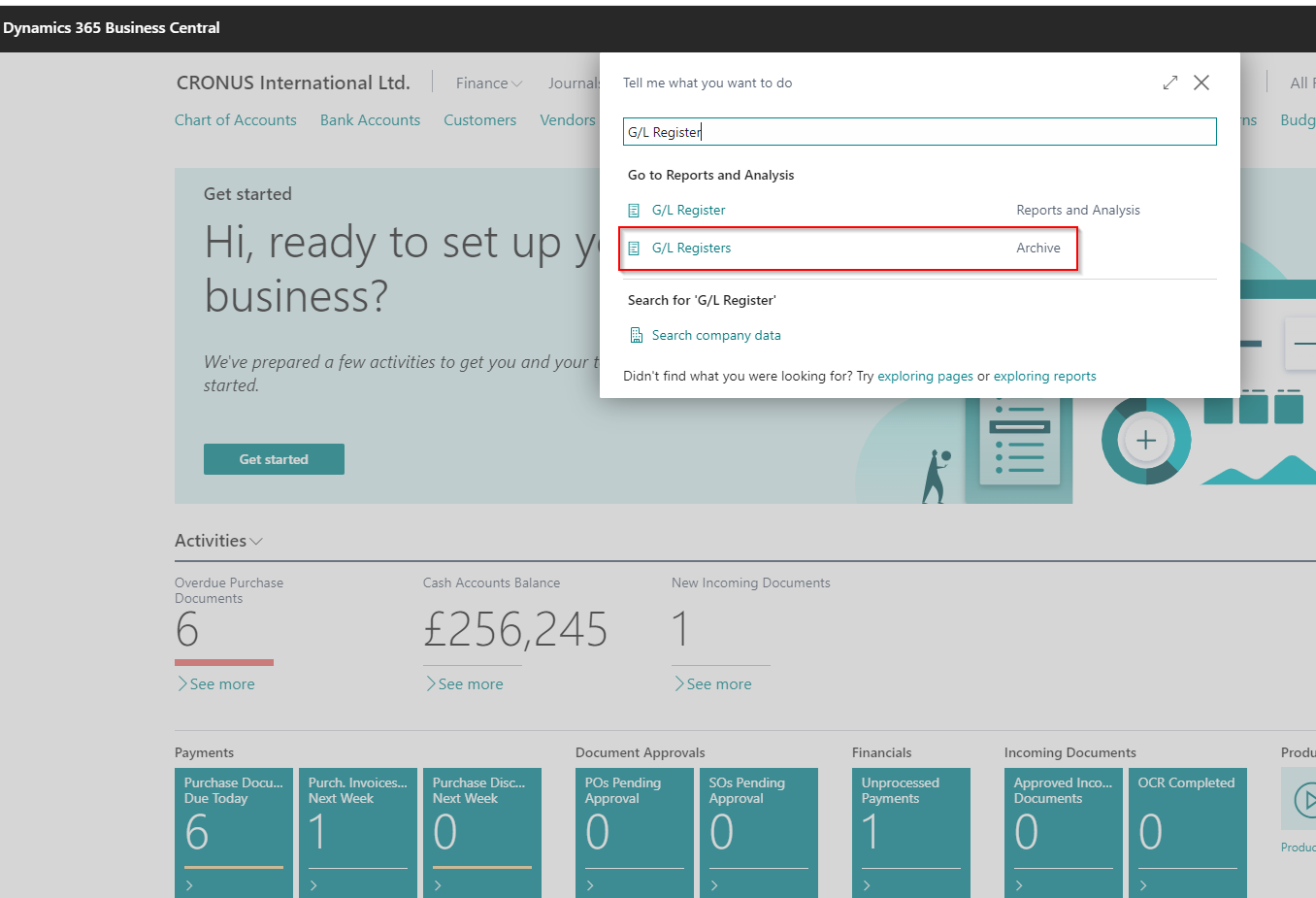
Task: Click the CRONUS International Ltd. company name
Action: (293, 83)
